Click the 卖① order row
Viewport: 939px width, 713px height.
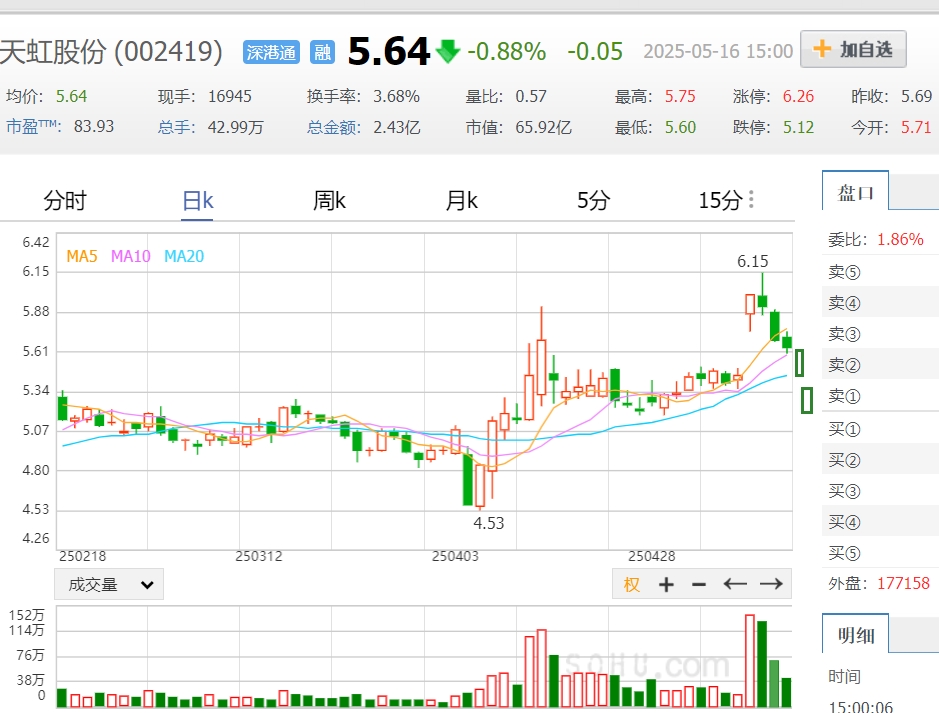(880, 396)
